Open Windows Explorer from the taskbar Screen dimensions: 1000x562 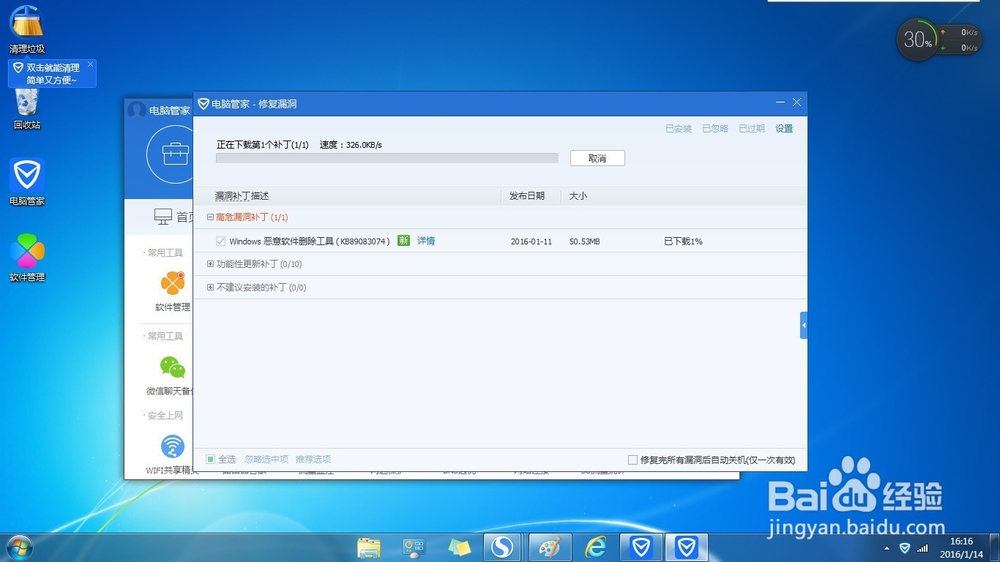coord(368,547)
